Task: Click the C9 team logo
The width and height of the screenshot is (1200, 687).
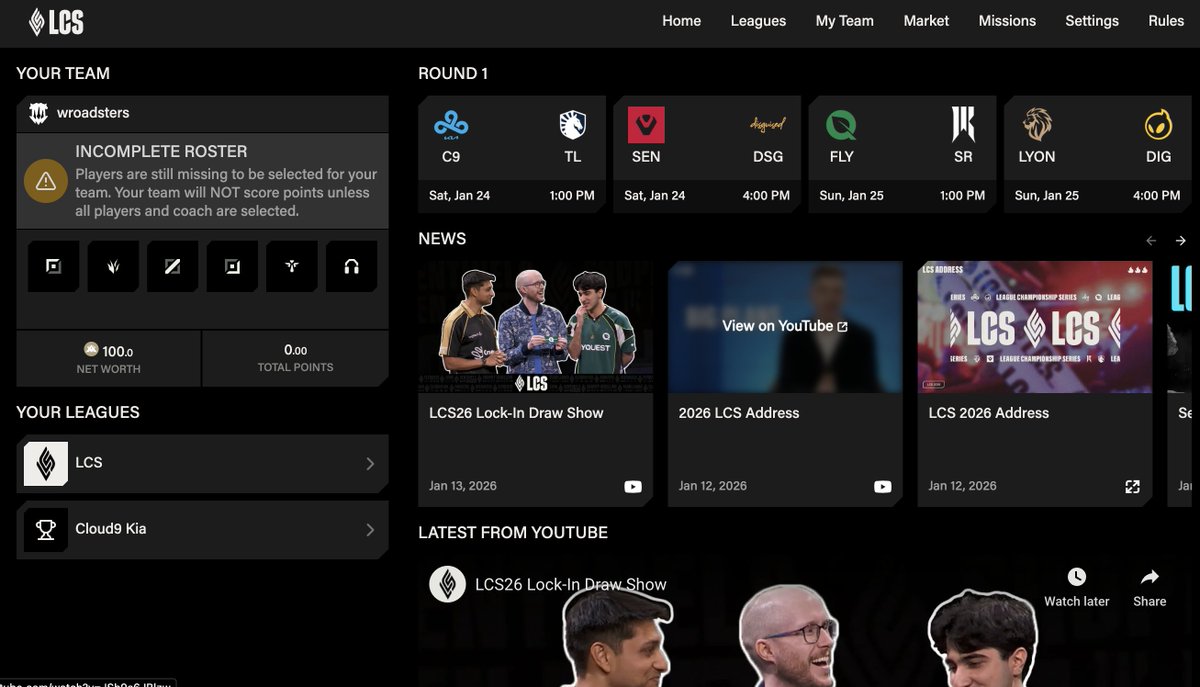Action: click(451, 125)
